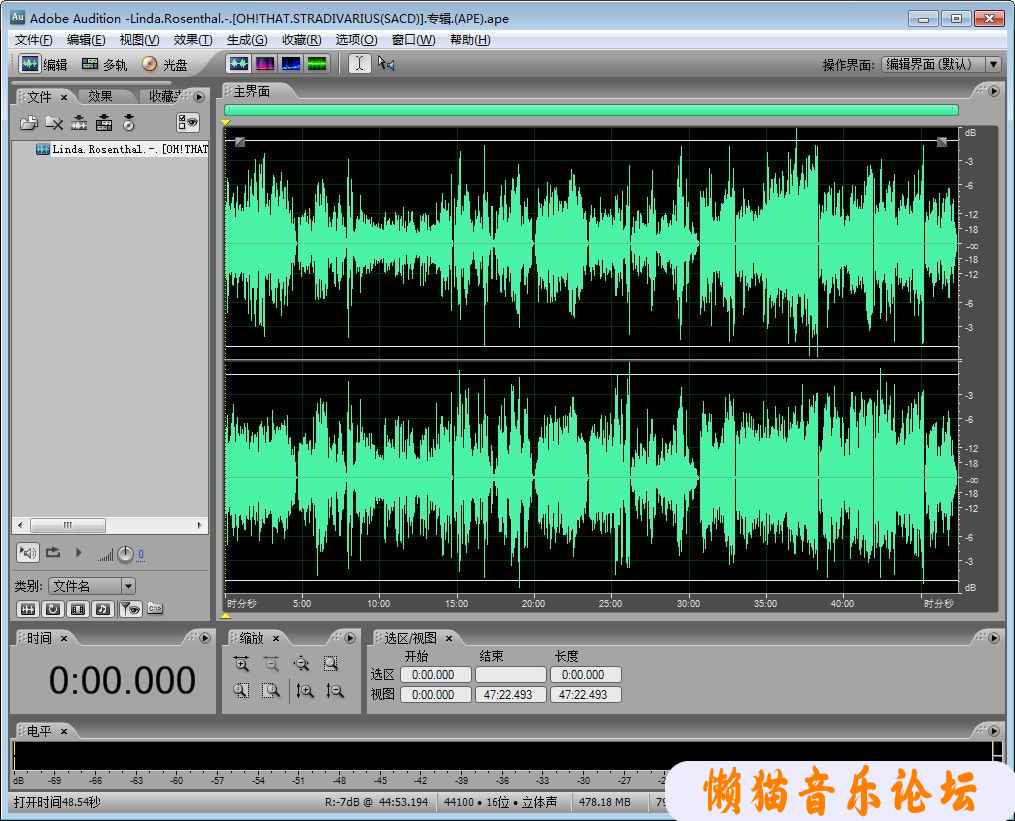The height and width of the screenshot is (821, 1015).
Task: Open the 选项 (Options) menu
Action: pyautogui.click(x=356, y=40)
